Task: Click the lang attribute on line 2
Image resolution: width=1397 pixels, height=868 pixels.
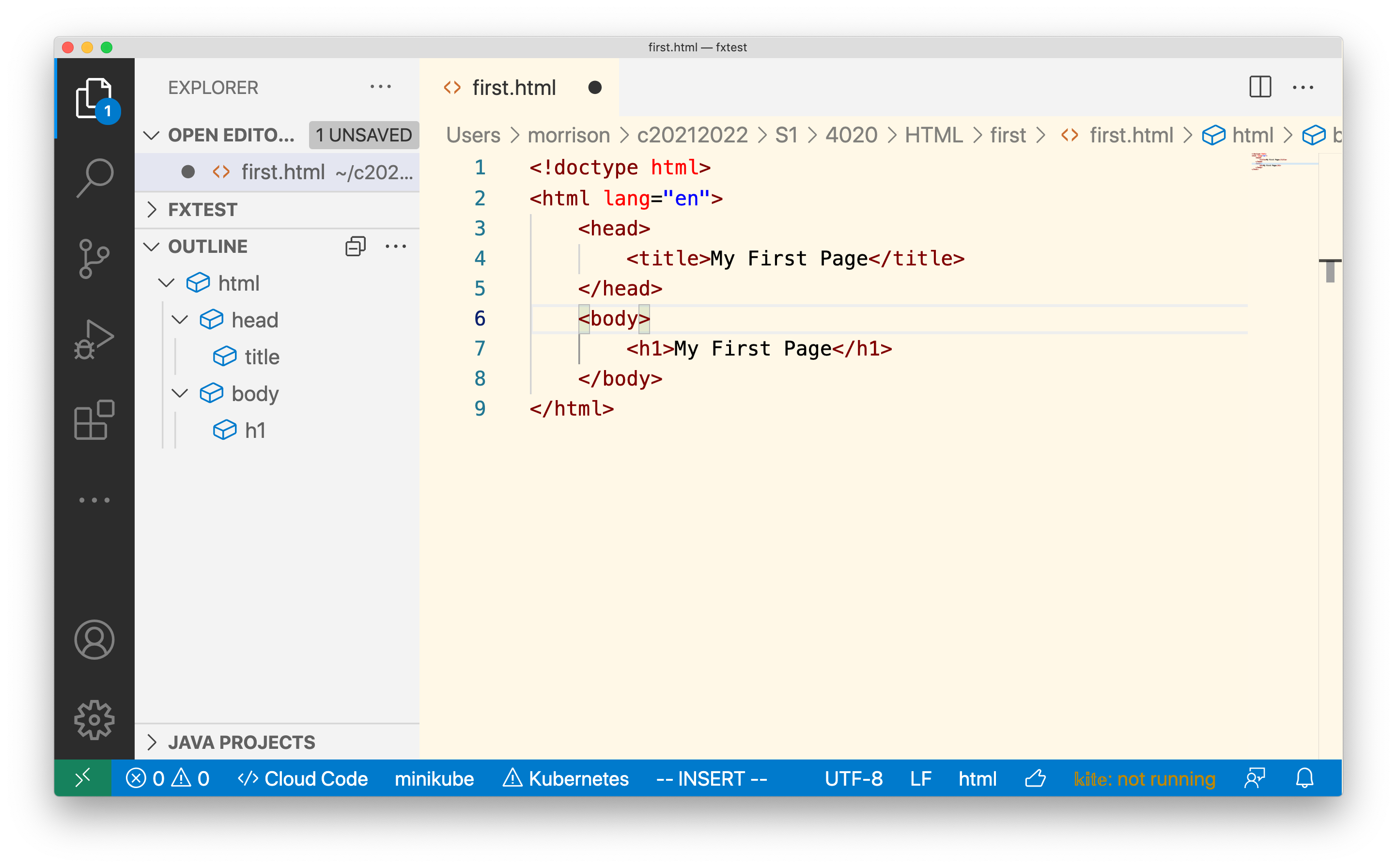Action: (x=627, y=199)
